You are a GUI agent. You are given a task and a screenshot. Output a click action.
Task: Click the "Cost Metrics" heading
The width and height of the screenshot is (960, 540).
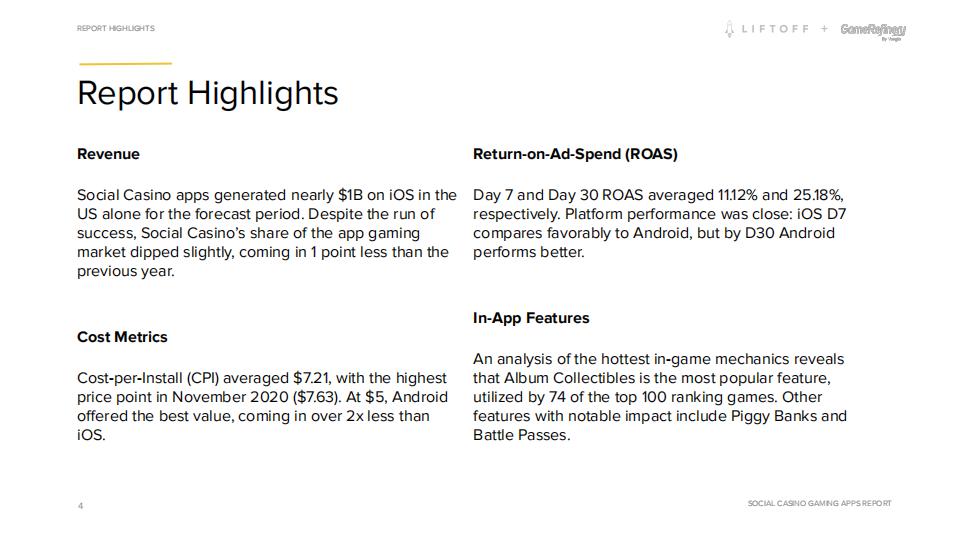[122, 337]
